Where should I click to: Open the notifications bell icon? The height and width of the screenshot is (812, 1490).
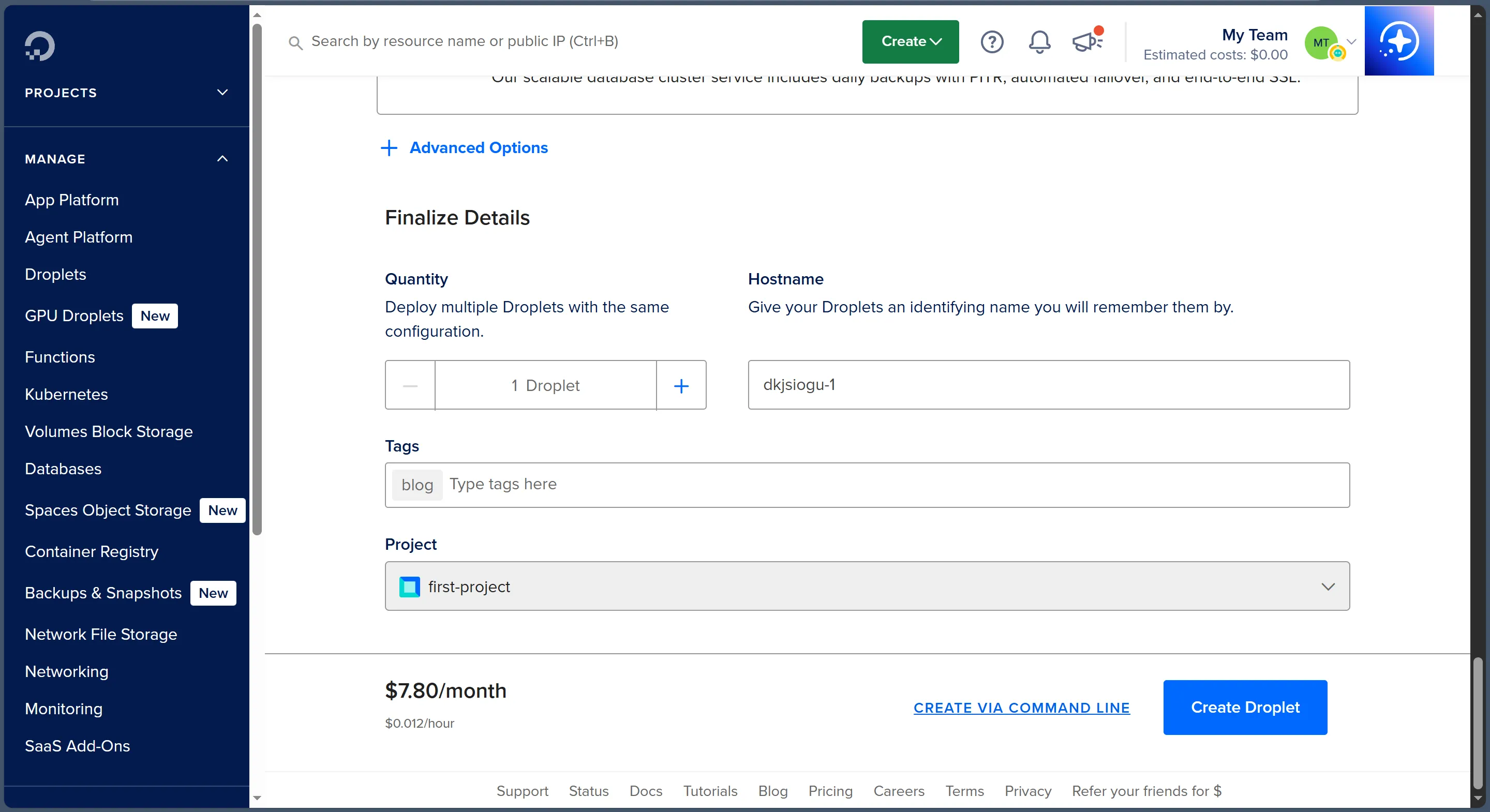[x=1039, y=42]
